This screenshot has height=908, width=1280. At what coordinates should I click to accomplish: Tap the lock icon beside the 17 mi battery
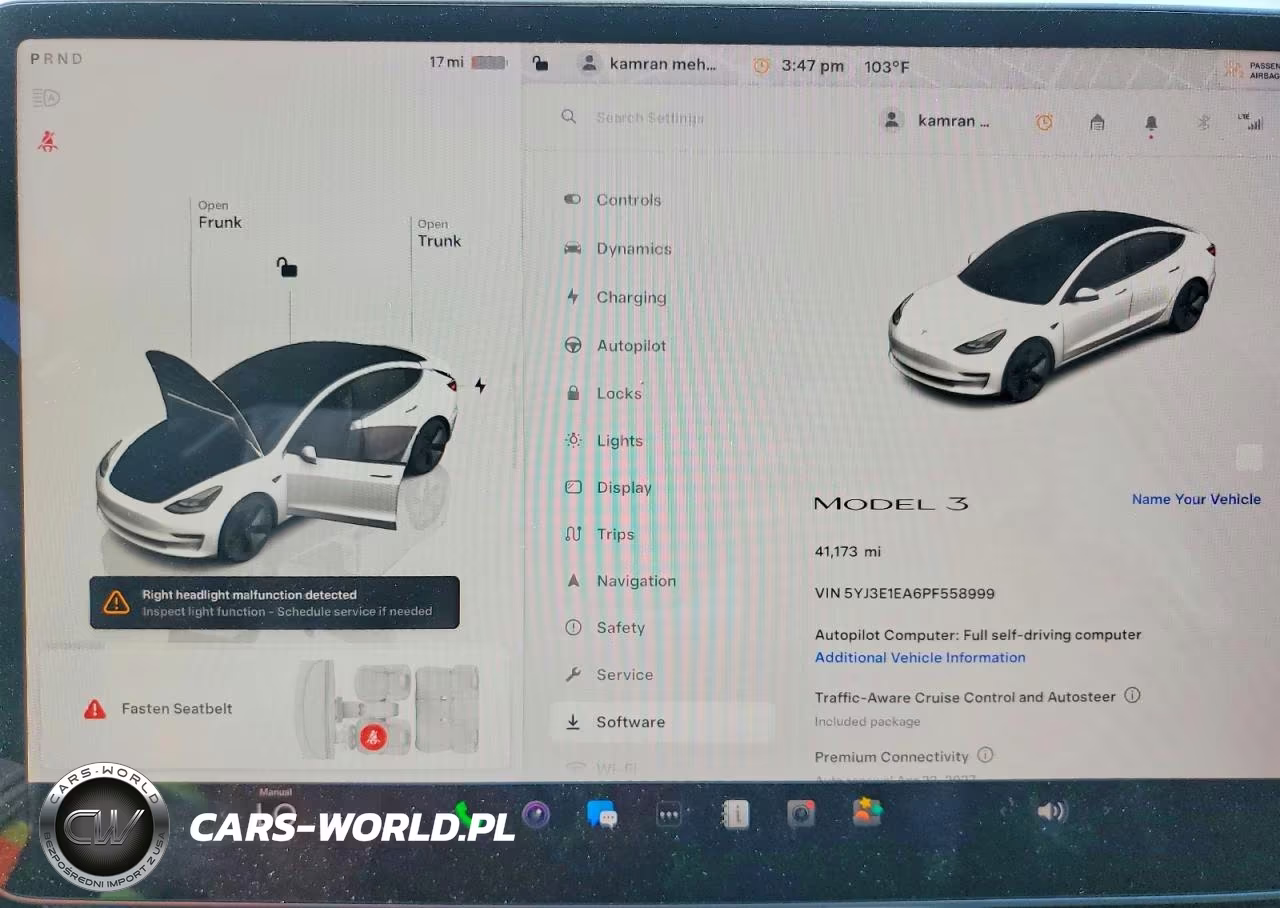540,64
